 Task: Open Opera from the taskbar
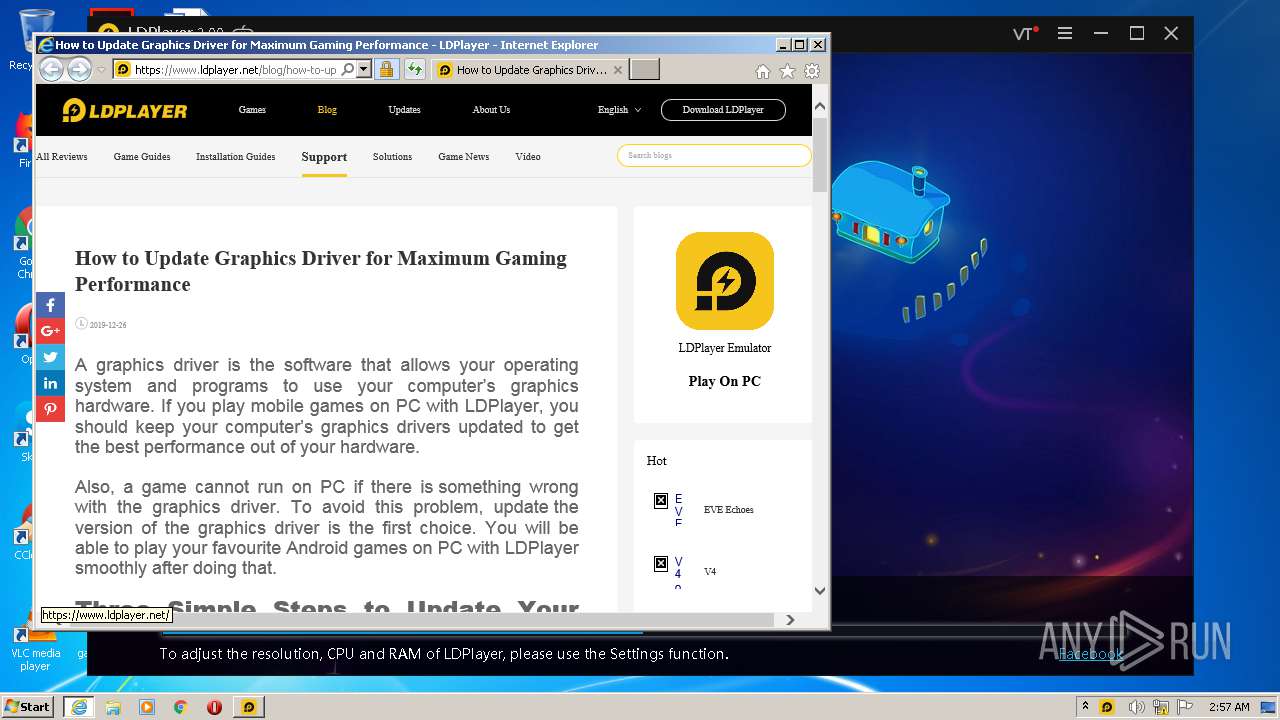click(214, 707)
